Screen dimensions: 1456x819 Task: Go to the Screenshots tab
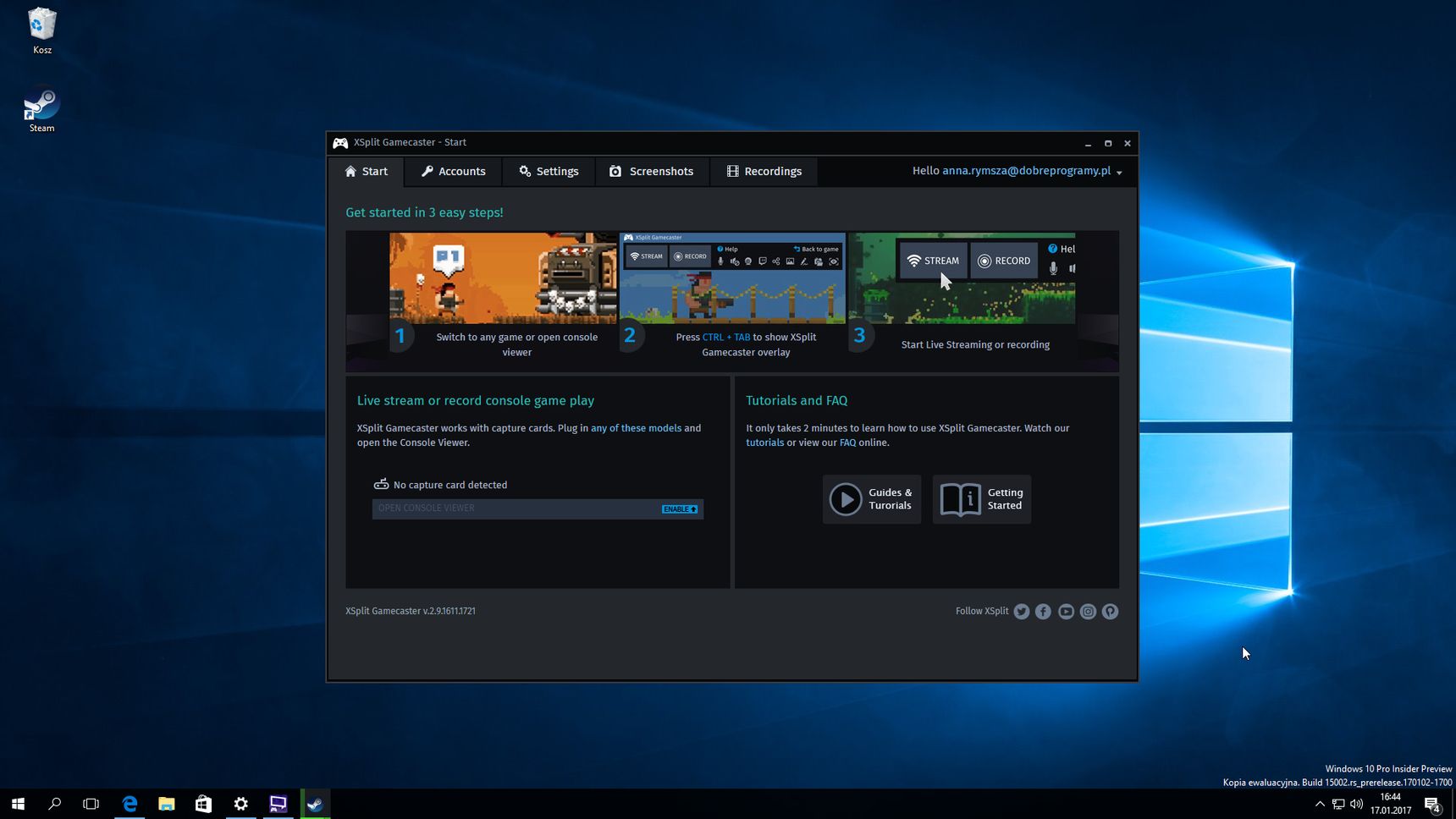tap(652, 172)
